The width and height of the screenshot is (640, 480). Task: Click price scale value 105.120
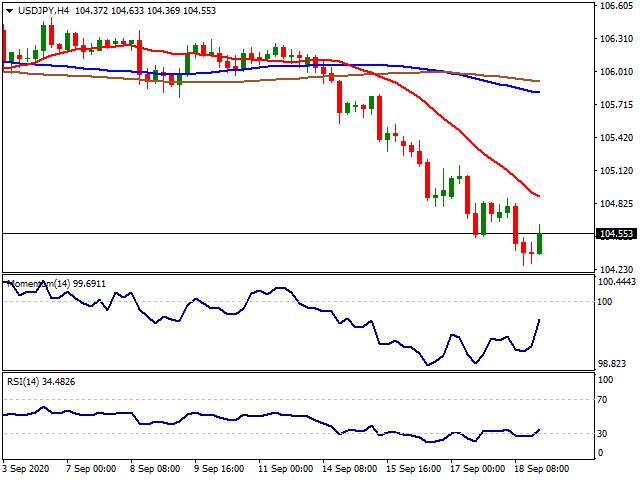pos(616,171)
